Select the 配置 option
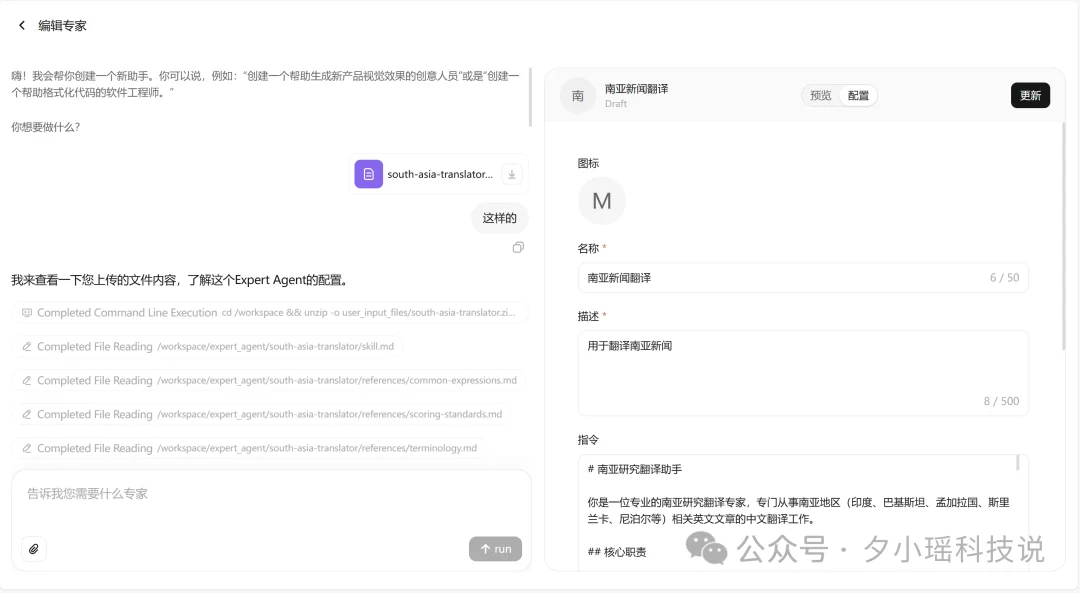The image size is (1080, 593). [x=857, y=95]
